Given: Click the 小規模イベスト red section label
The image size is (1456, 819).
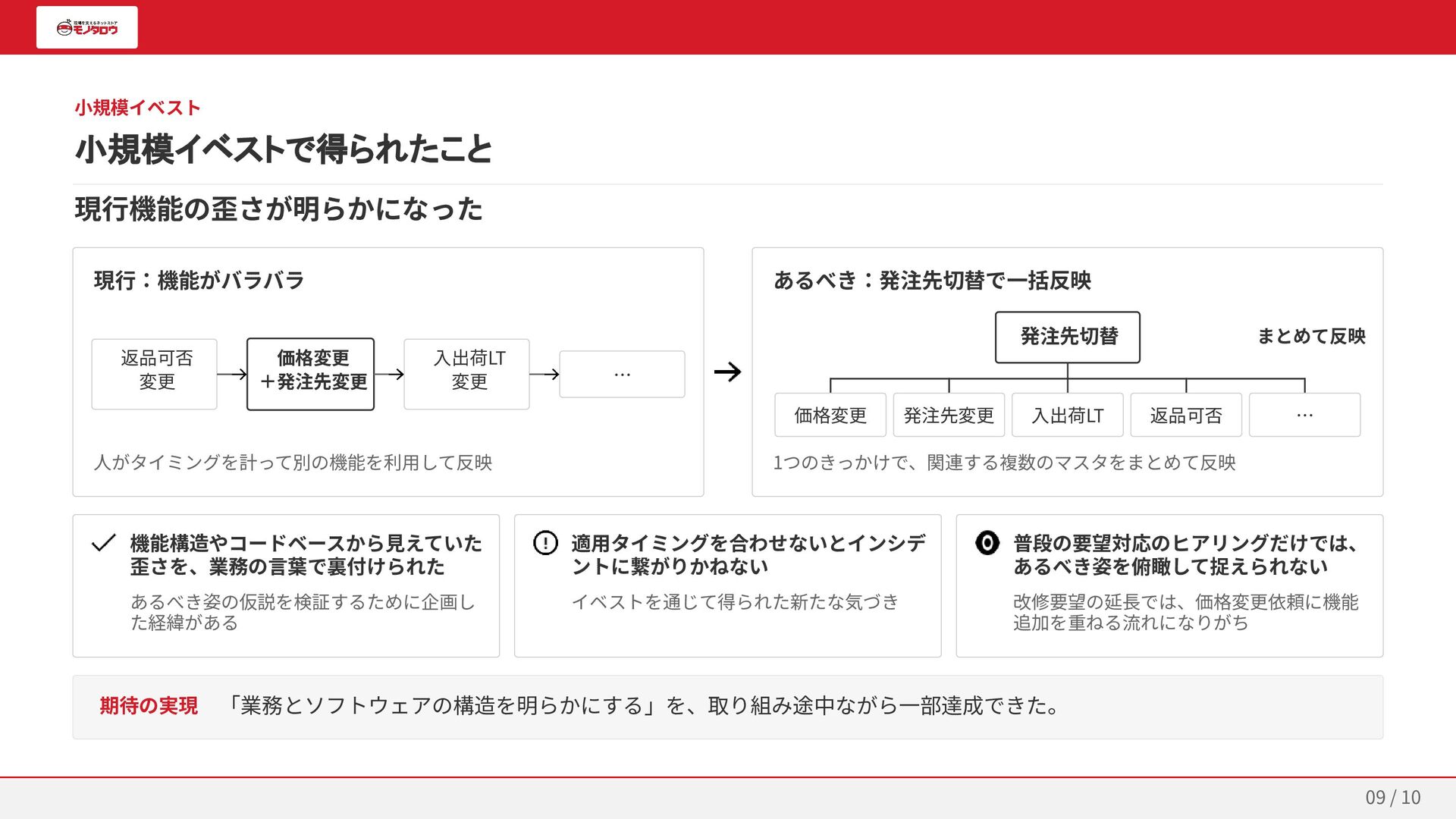Looking at the screenshot, I should pyautogui.click(x=137, y=108).
